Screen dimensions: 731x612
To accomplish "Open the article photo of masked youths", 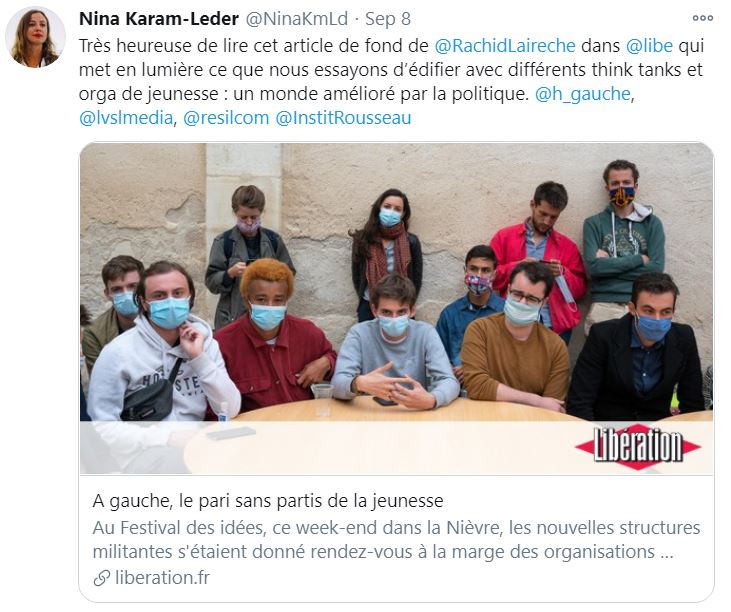I will (x=396, y=308).
